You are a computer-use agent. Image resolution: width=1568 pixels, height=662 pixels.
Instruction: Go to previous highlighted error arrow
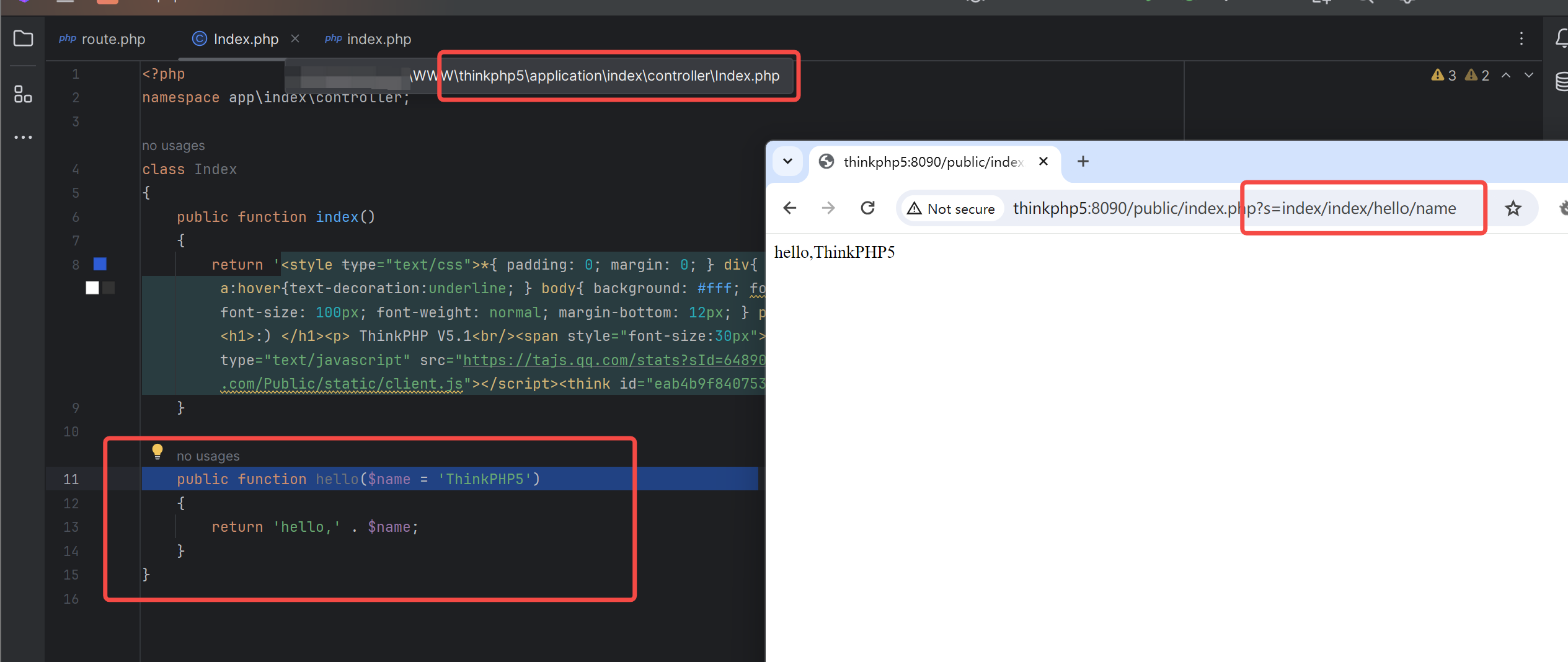(x=1506, y=75)
